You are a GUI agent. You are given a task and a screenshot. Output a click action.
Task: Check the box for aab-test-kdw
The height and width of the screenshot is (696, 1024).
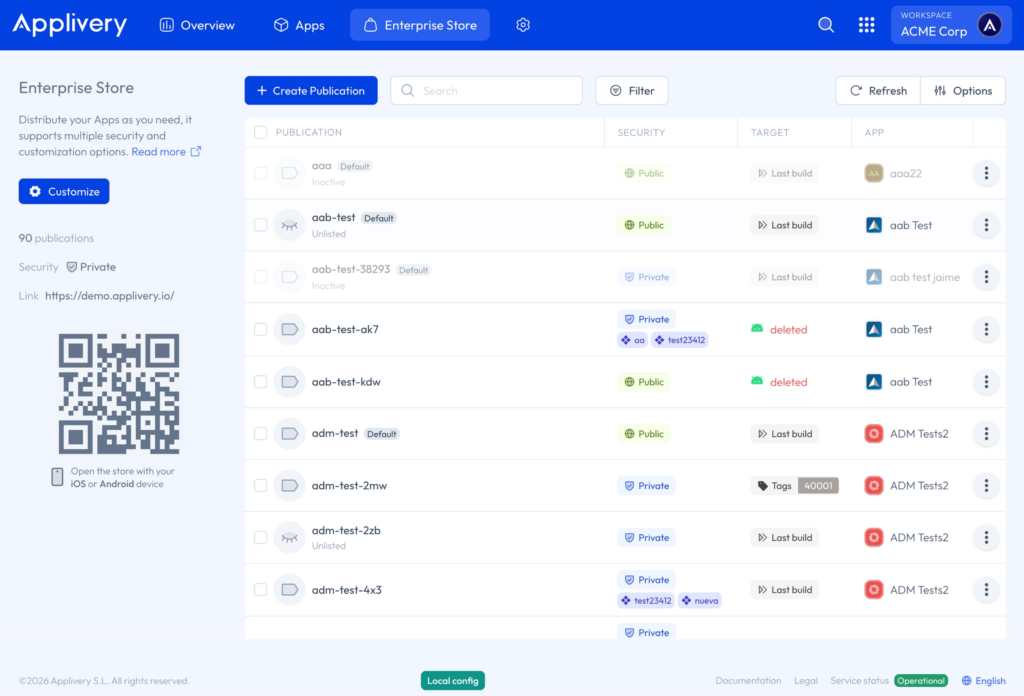coord(261,382)
